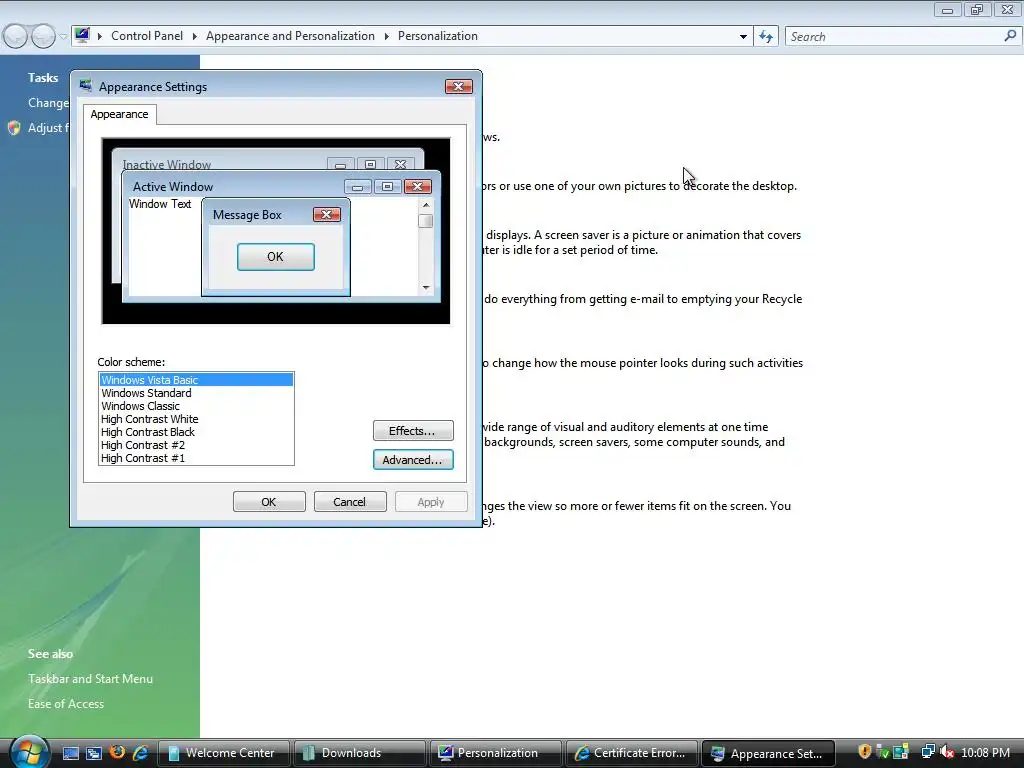Click the Forward navigation arrow

(43, 36)
